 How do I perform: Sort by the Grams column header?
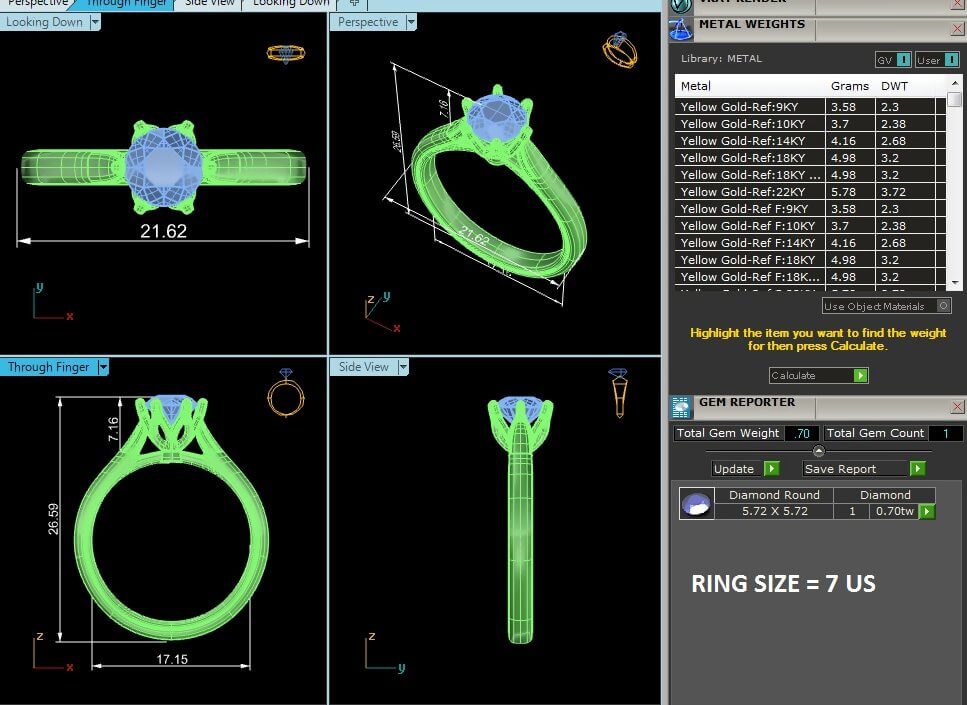pyautogui.click(x=850, y=86)
